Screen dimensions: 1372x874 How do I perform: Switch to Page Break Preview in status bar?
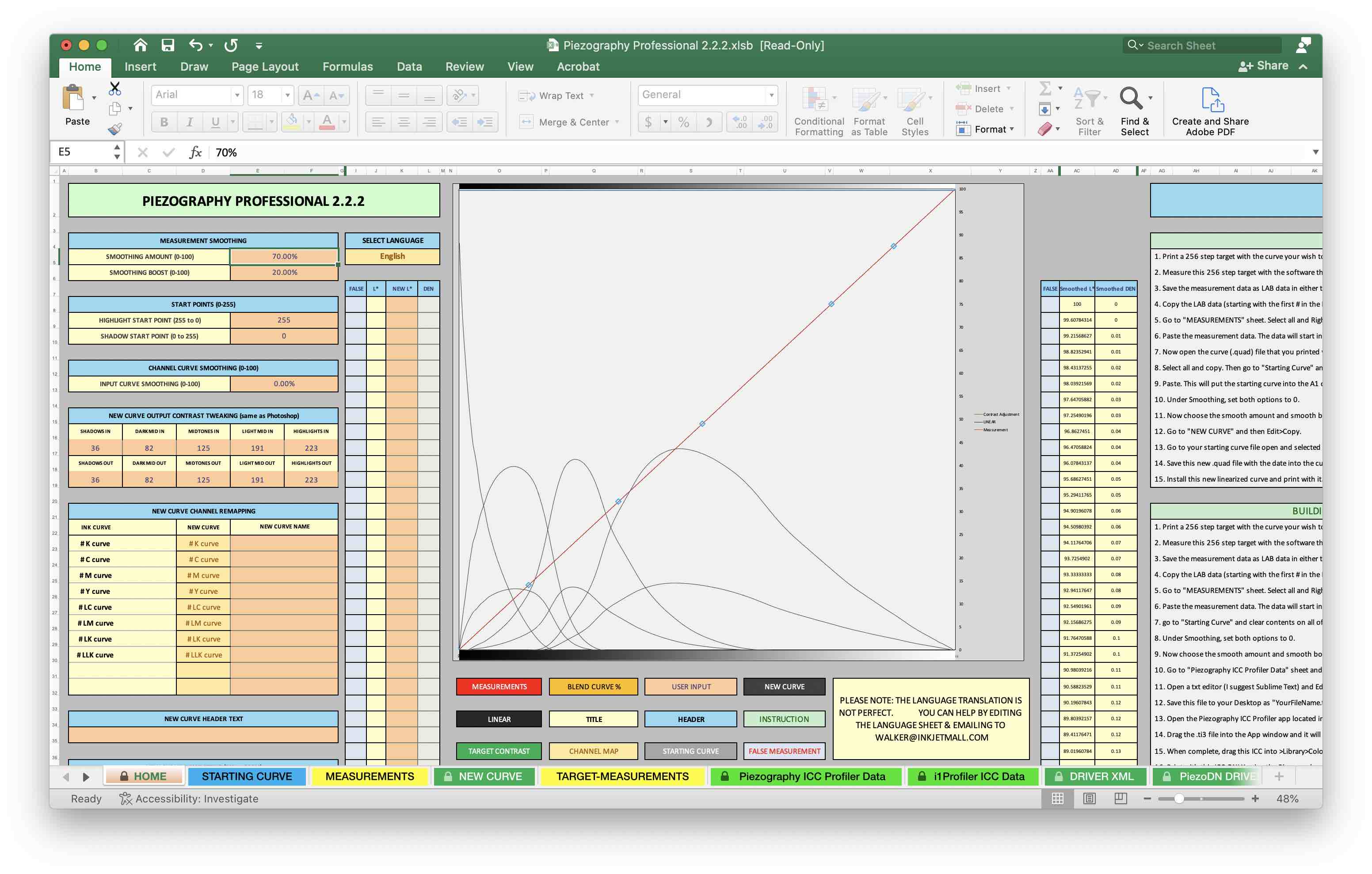[x=1120, y=798]
